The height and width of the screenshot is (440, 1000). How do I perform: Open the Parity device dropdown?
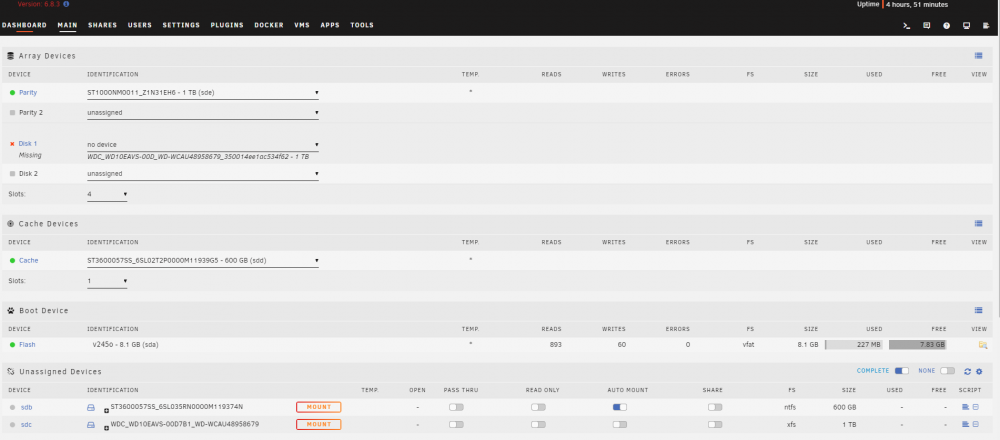click(x=203, y=93)
